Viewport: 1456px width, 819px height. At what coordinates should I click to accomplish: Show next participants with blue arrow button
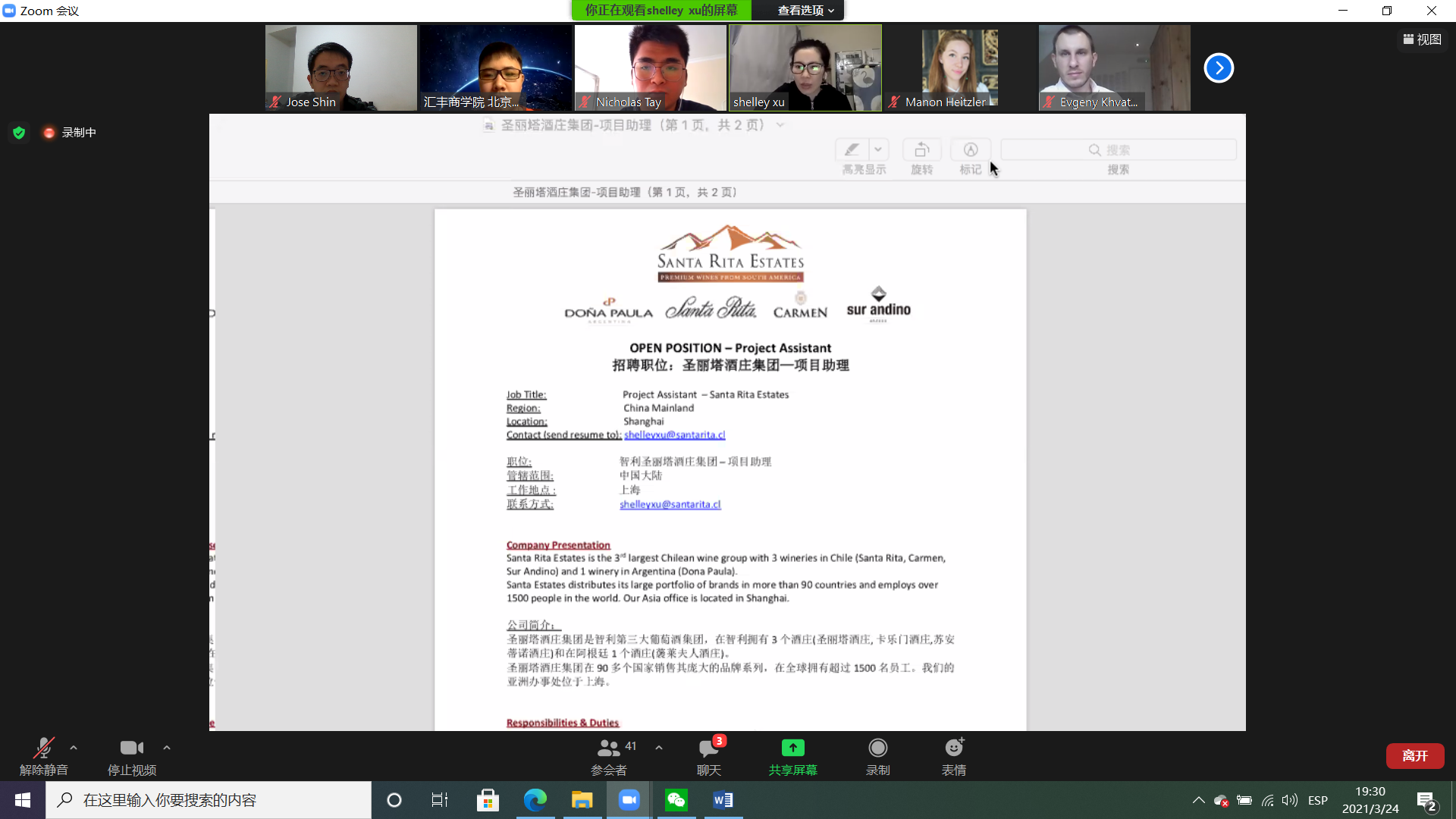click(1219, 67)
